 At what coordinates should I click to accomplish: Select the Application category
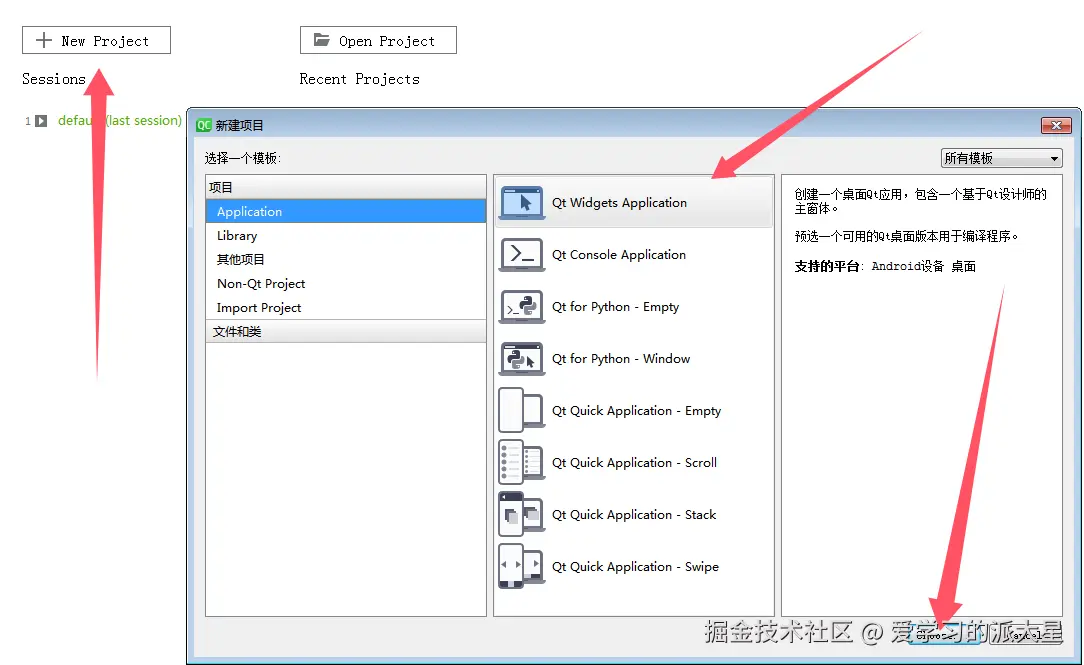346,212
